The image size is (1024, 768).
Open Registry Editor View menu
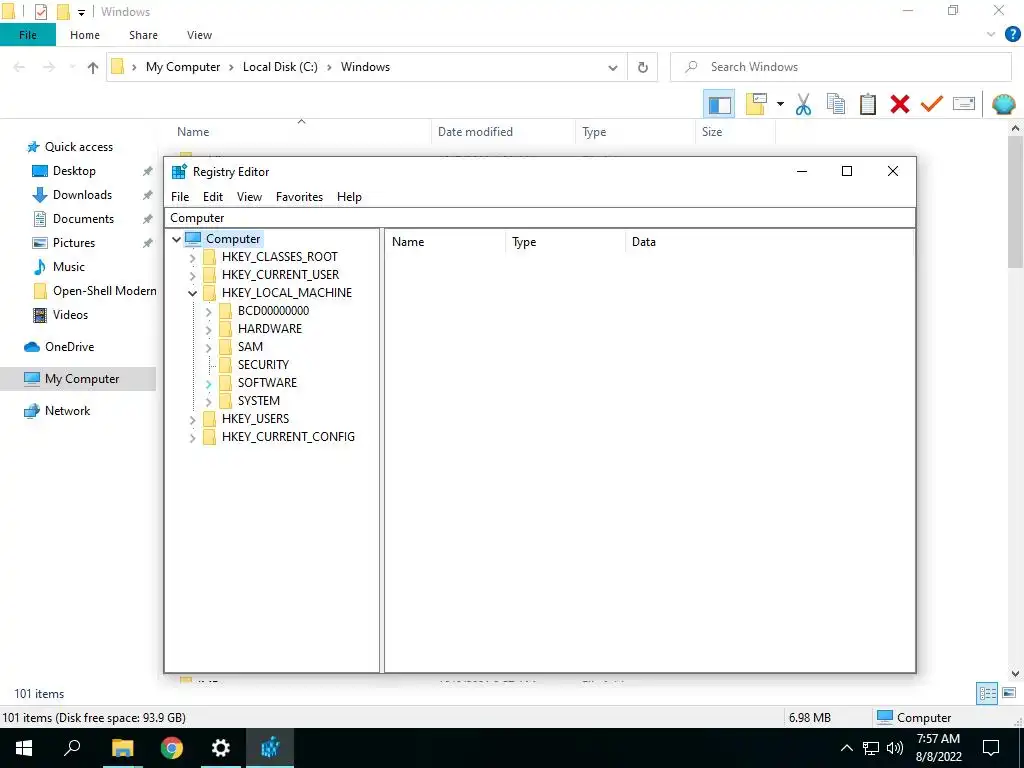point(249,197)
